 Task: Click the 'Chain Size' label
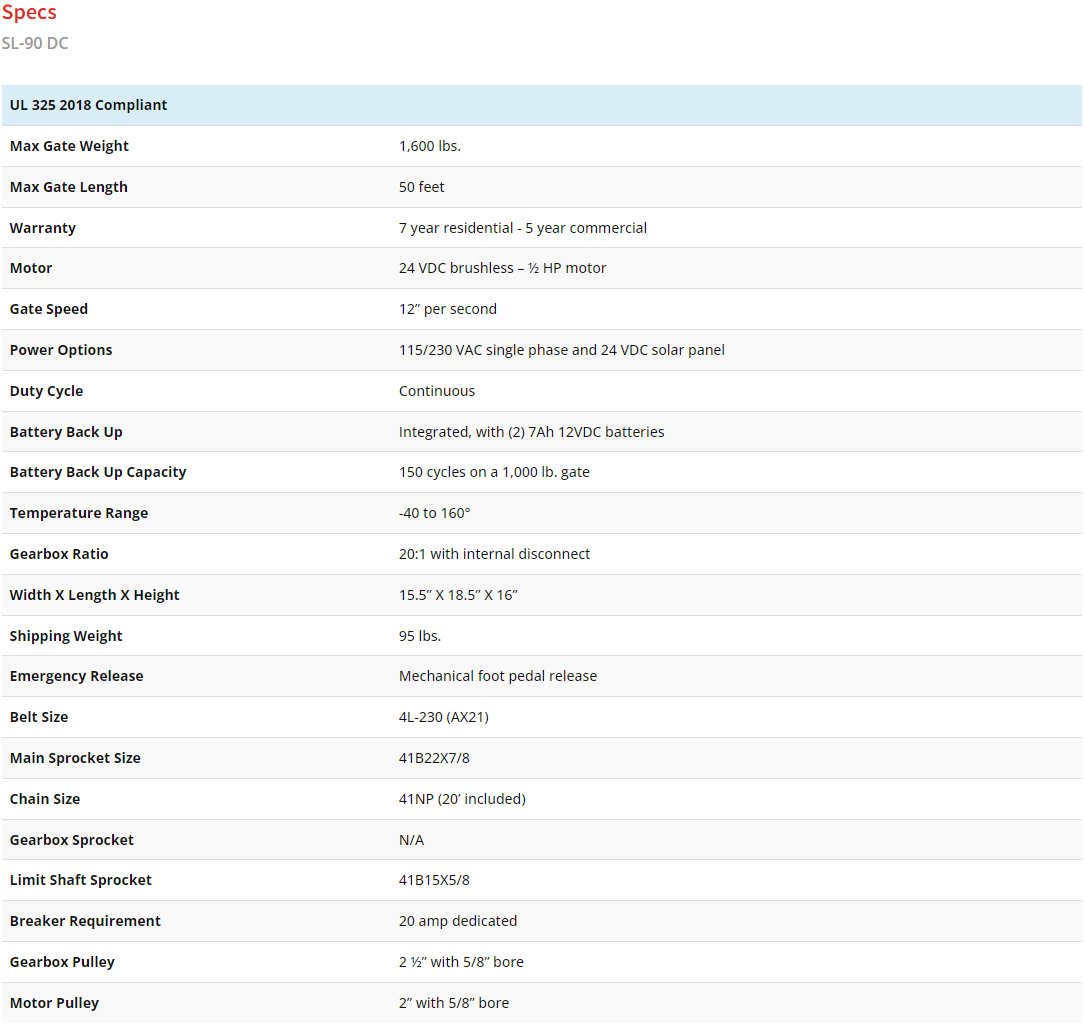click(x=44, y=799)
